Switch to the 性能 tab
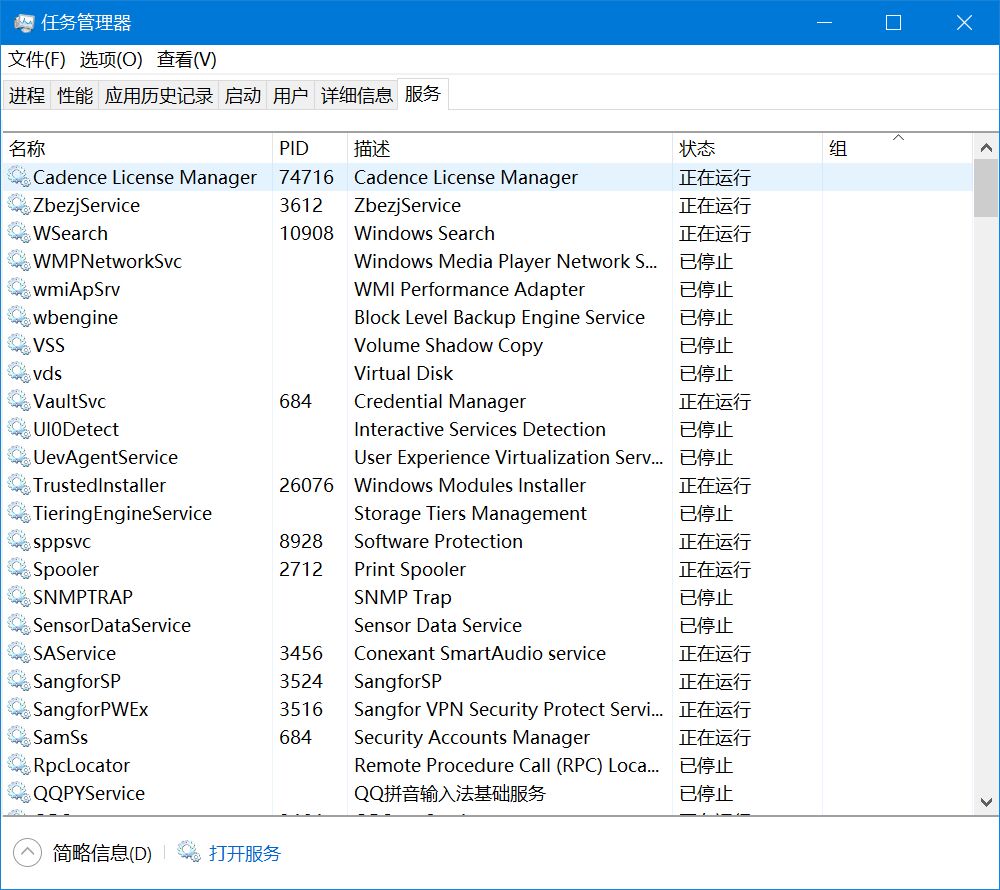 point(75,95)
